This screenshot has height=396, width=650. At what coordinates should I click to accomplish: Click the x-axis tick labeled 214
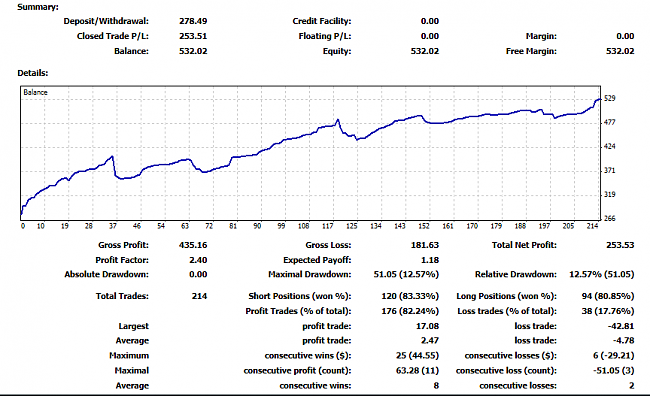(x=592, y=226)
